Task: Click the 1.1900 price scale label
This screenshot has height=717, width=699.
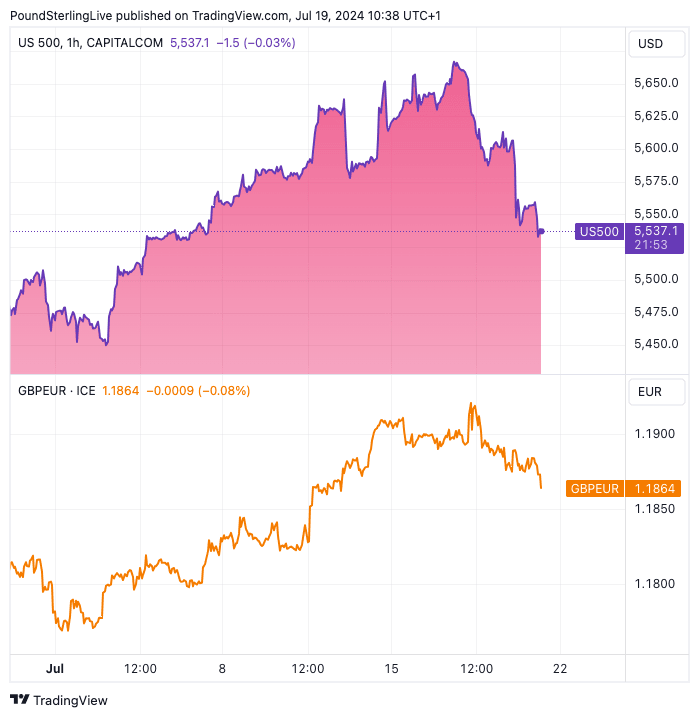Action: point(655,434)
